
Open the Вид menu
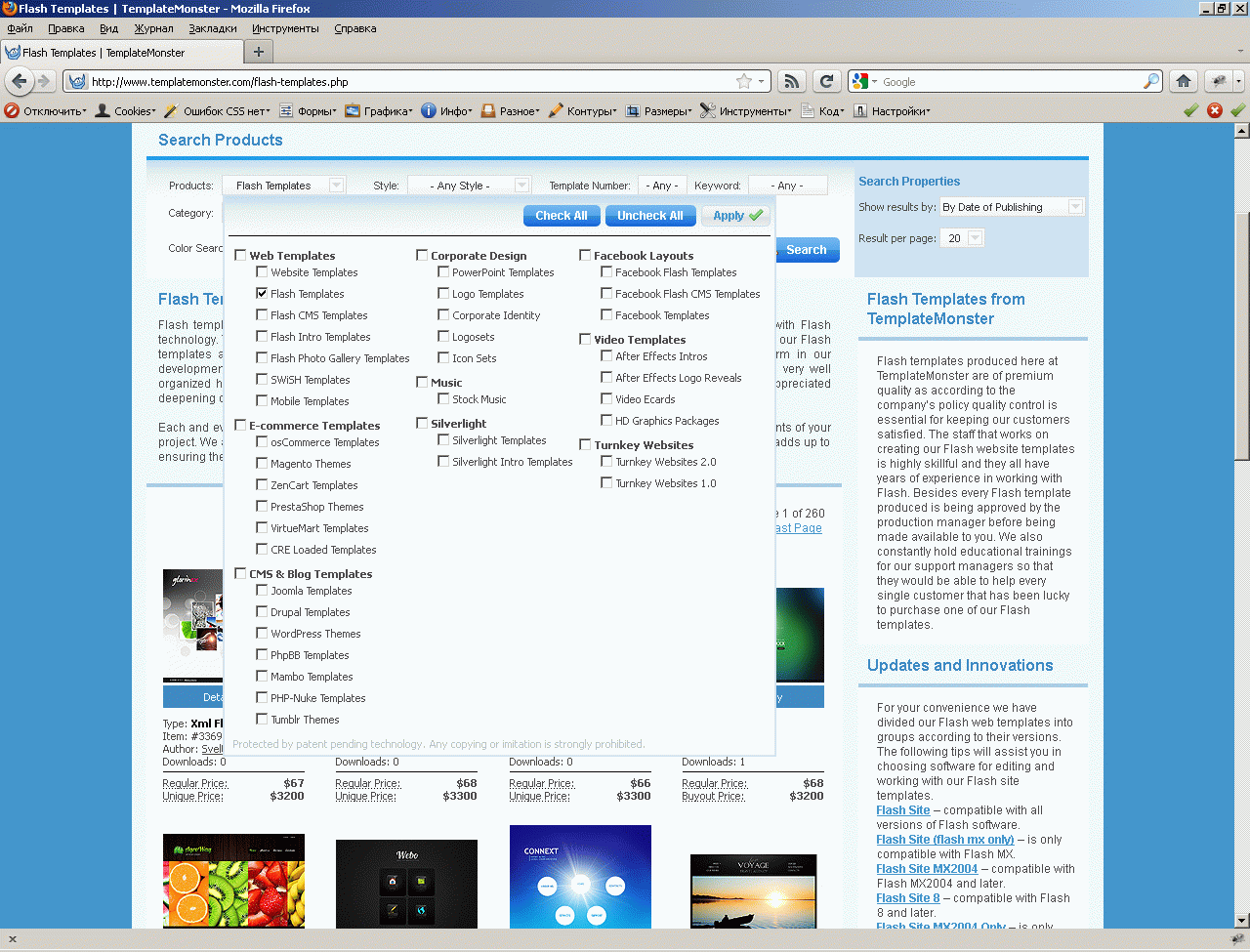(x=108, y=28)
